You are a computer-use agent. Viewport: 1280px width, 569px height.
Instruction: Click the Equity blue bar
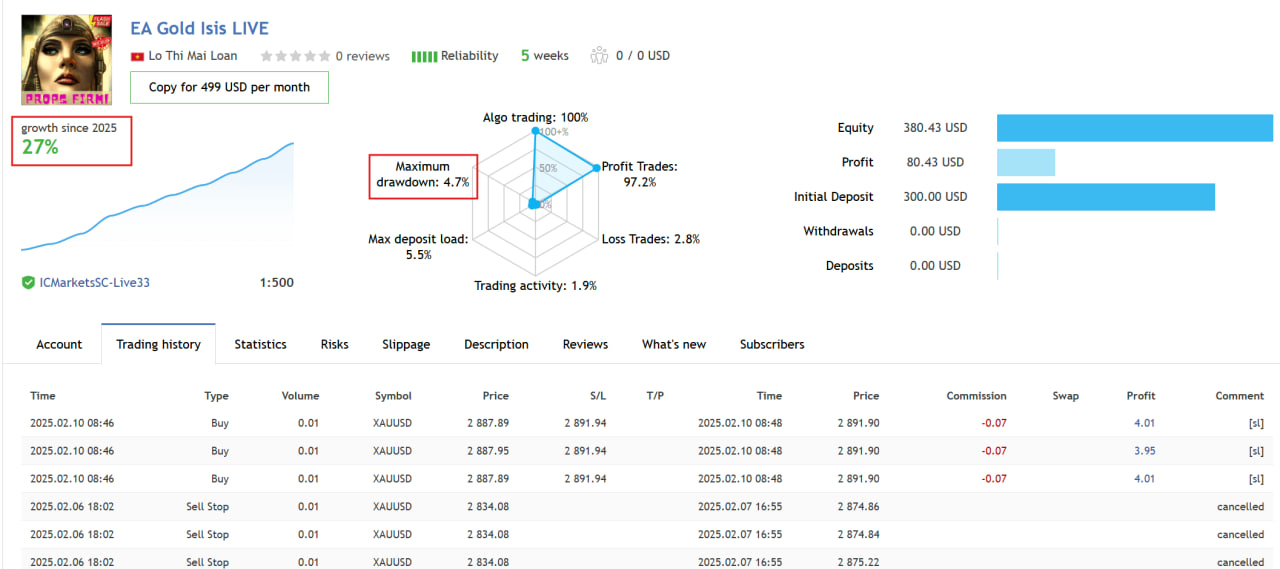tap(1135, 128)
